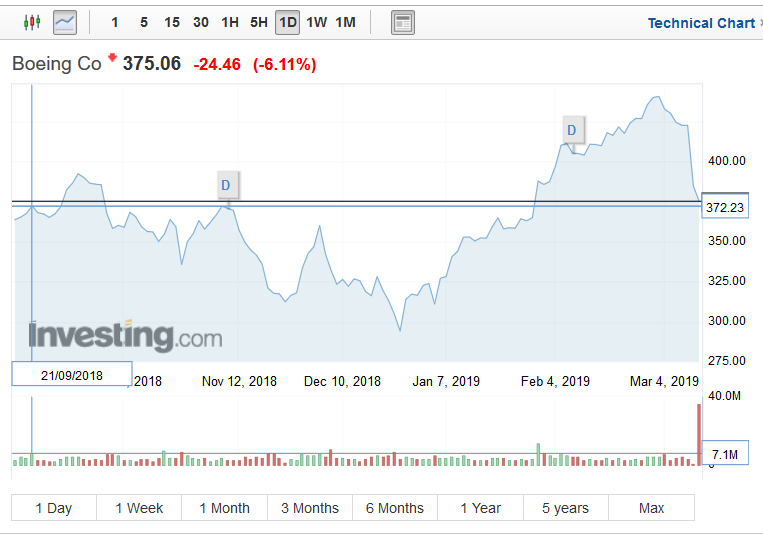
Task: Set interval to 5H
Action: [x=259, y=22]
